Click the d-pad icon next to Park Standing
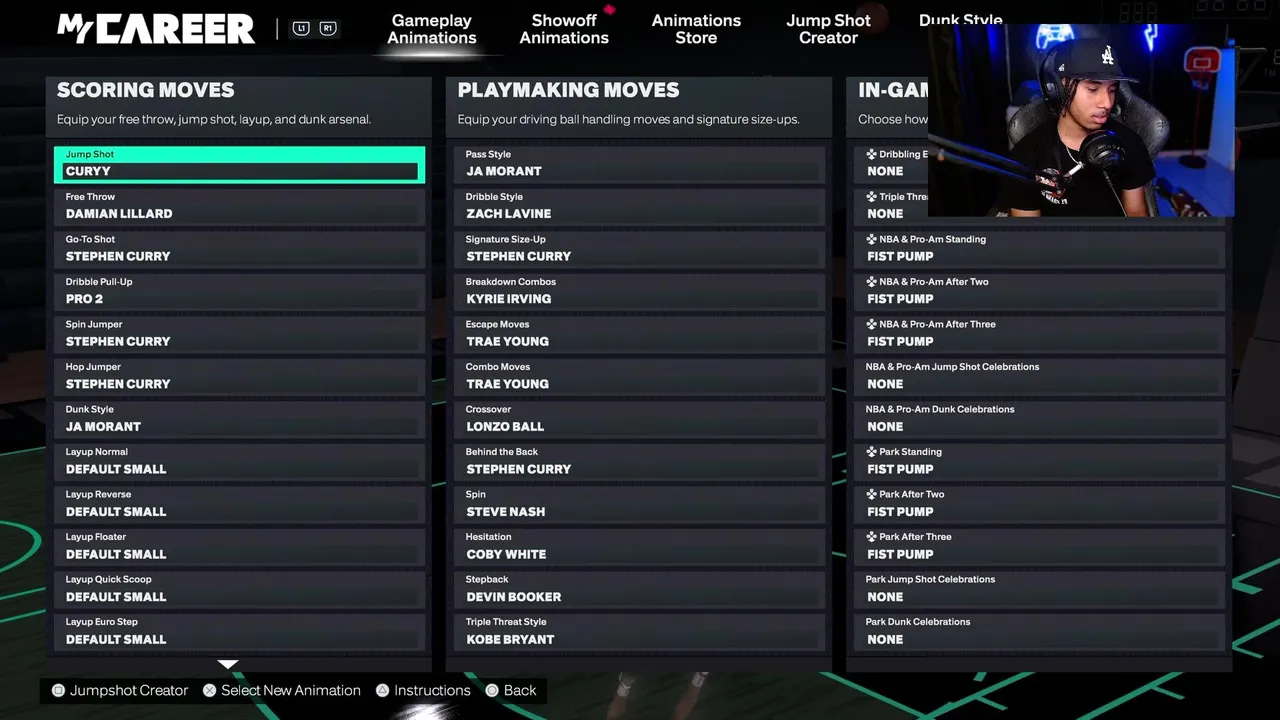The height and width of the screenshot is (720, 1280). [x=871, y=452]
